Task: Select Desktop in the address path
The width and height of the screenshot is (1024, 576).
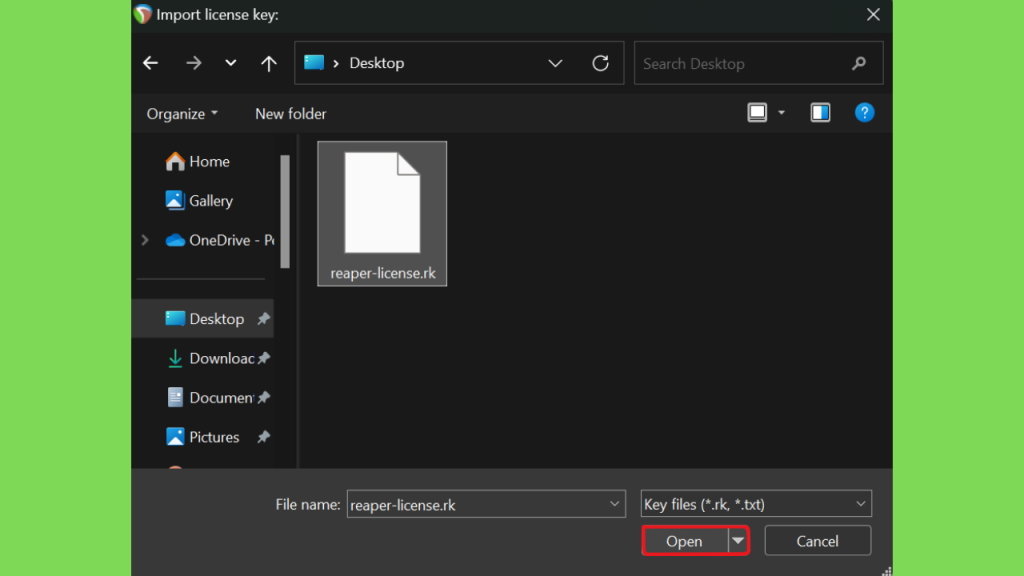Action: pyautogui.click(x=377, y=63)
